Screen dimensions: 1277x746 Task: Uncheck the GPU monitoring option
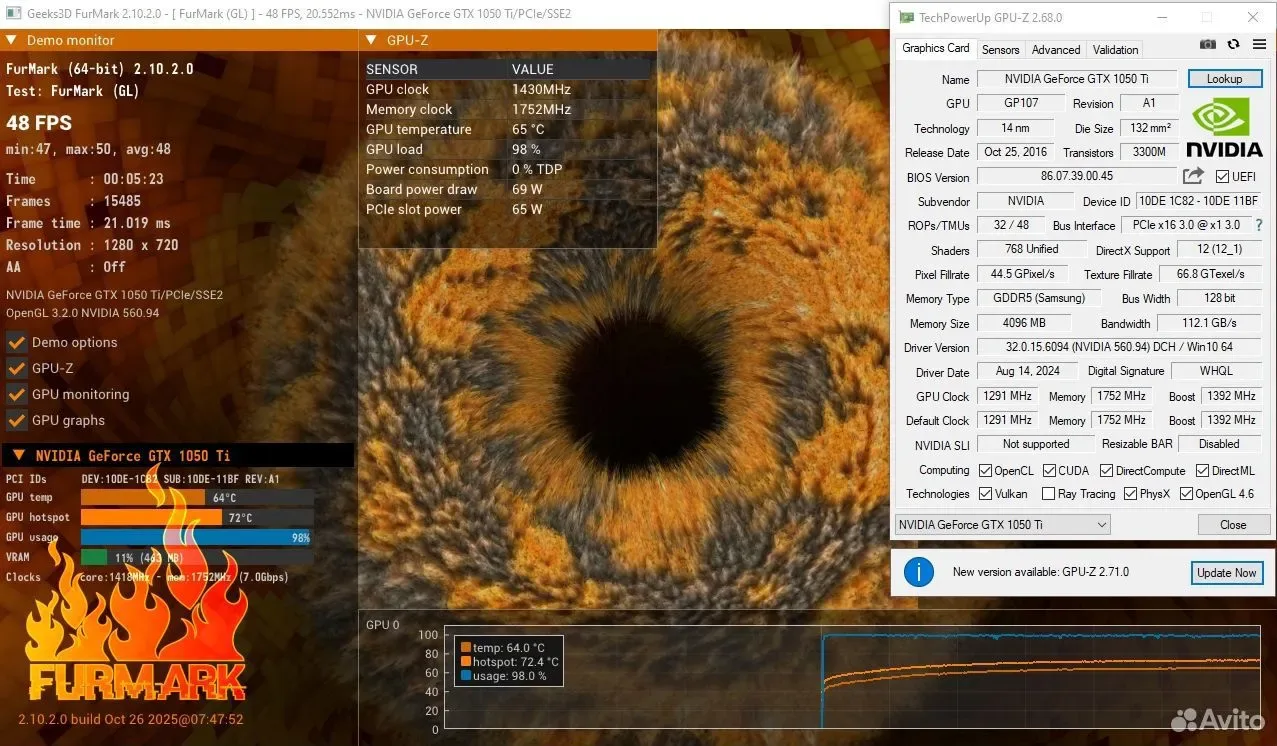(x=16, y=394)
